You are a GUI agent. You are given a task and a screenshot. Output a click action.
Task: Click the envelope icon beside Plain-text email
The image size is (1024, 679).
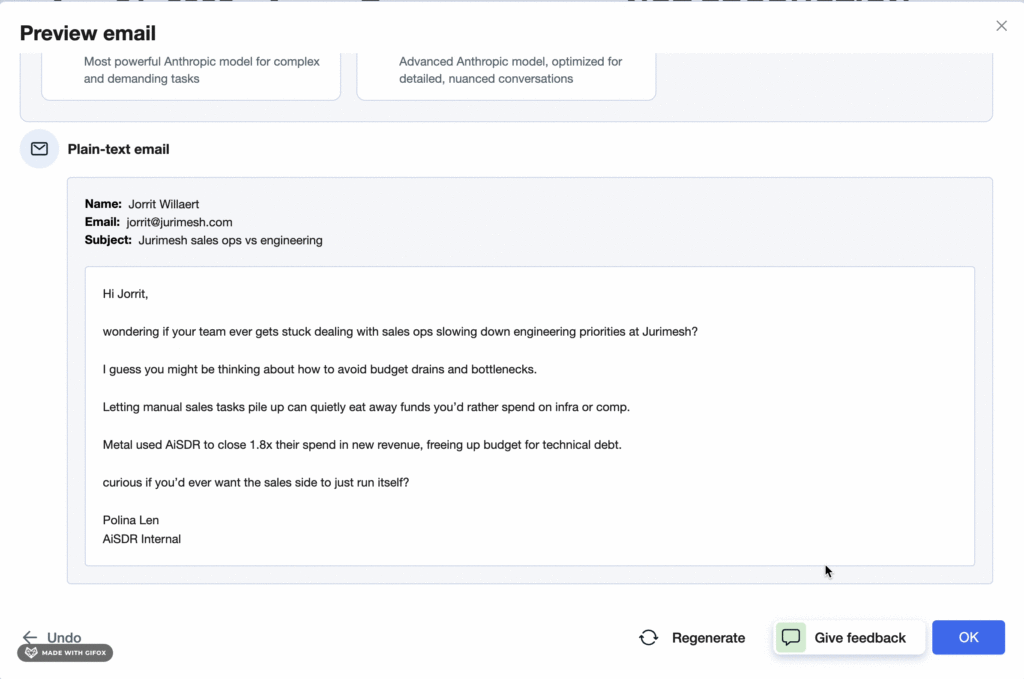coord(39,149)
